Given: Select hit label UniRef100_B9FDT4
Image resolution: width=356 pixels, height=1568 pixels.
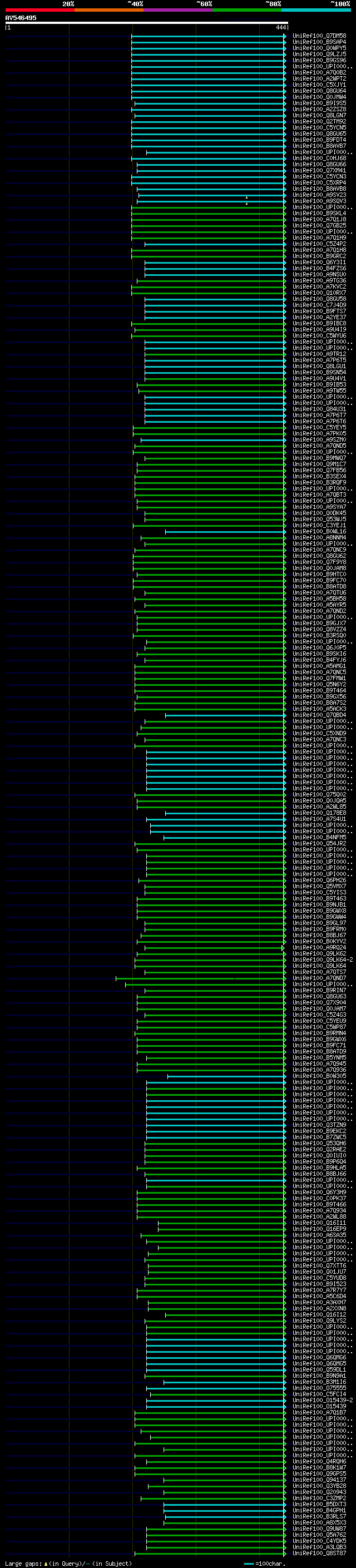Looking at the screenshot, I should click(x=319, y=140).
